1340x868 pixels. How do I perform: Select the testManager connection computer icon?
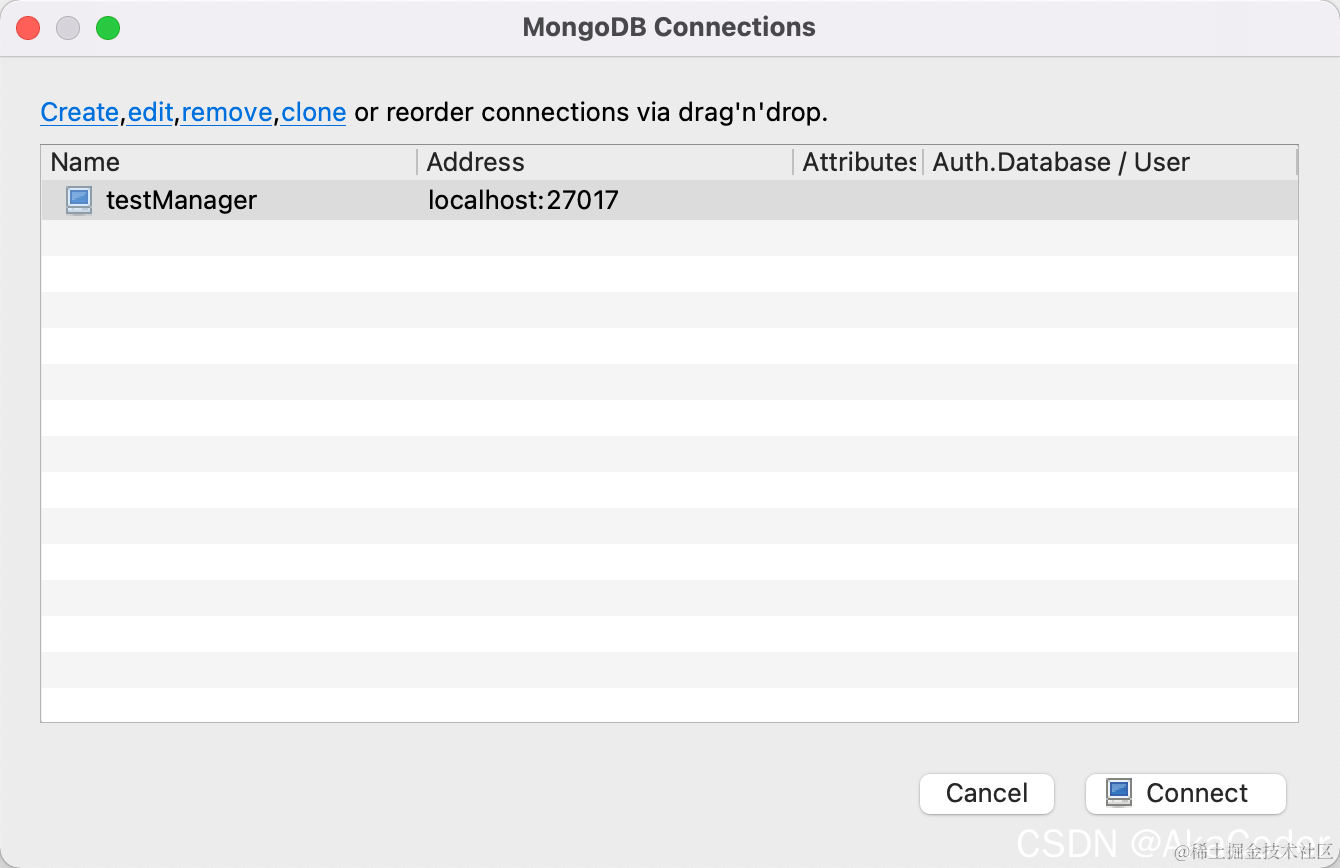[x=79, y=200]
